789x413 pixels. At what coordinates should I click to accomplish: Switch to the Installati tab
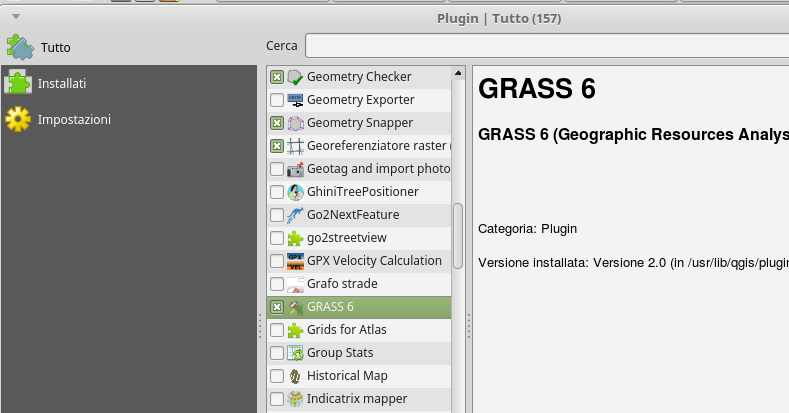[129, 83]
